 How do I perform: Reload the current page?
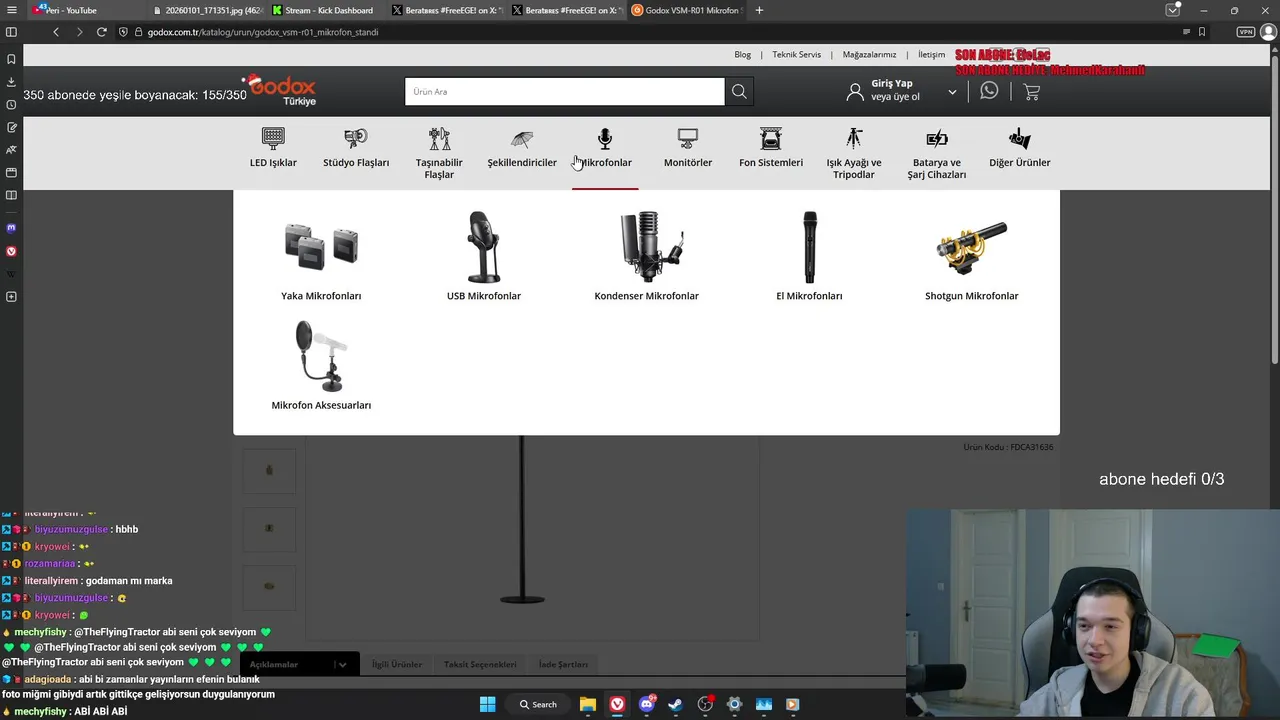101,32
